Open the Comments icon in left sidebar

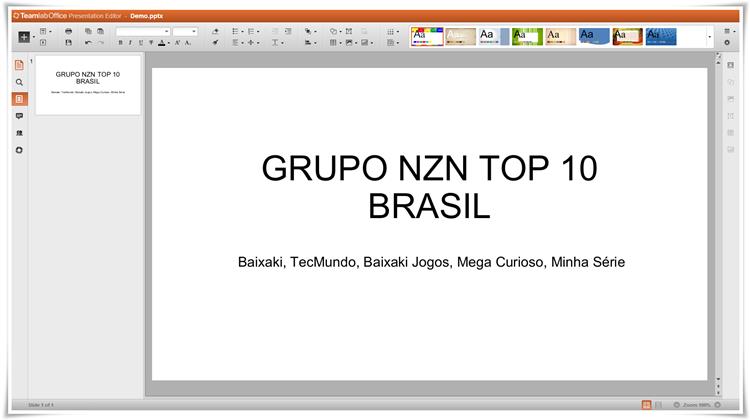pyautogui.click(x=19, y=116)
